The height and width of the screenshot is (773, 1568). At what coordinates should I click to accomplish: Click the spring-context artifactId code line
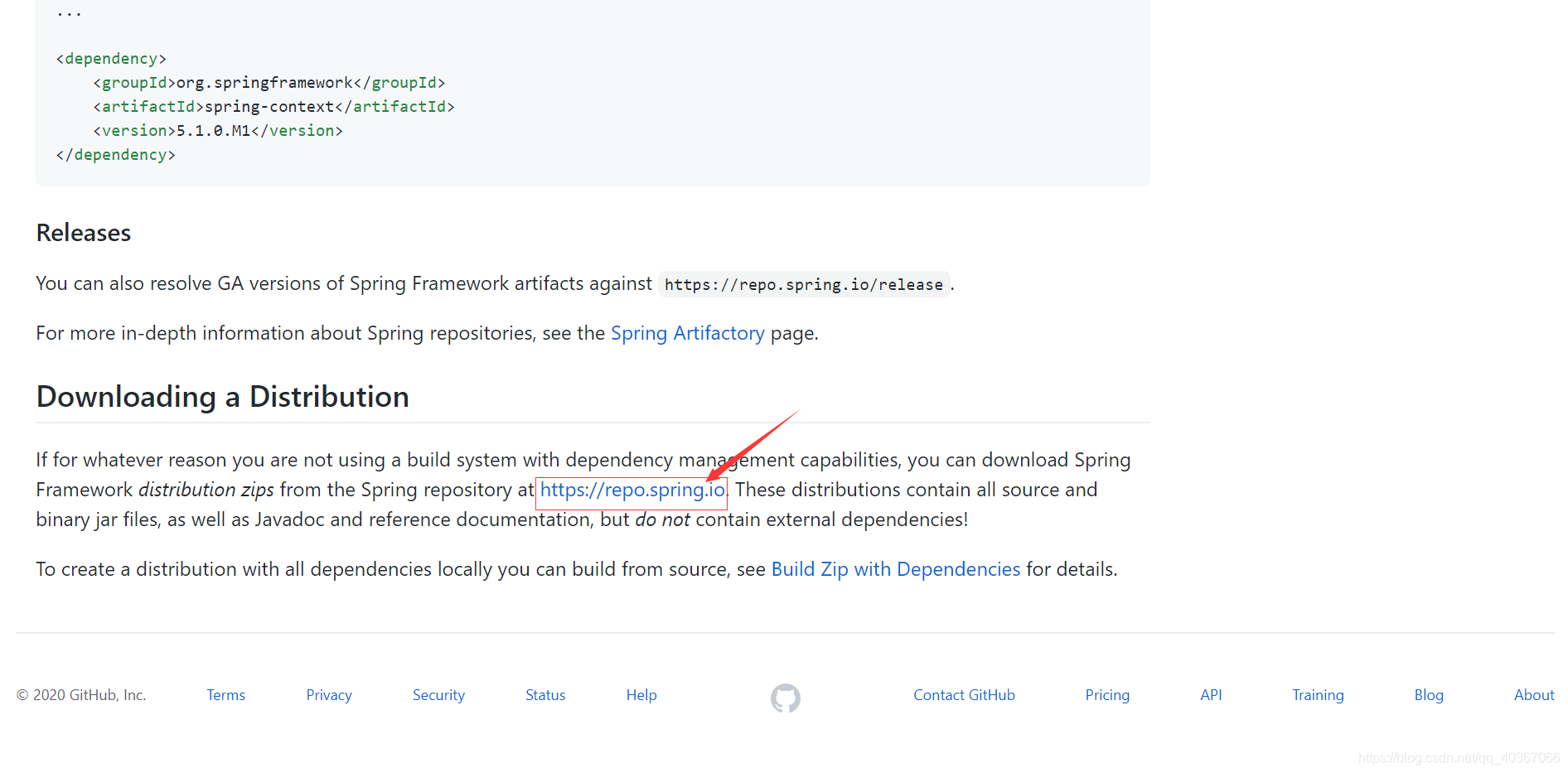point(273,107)
